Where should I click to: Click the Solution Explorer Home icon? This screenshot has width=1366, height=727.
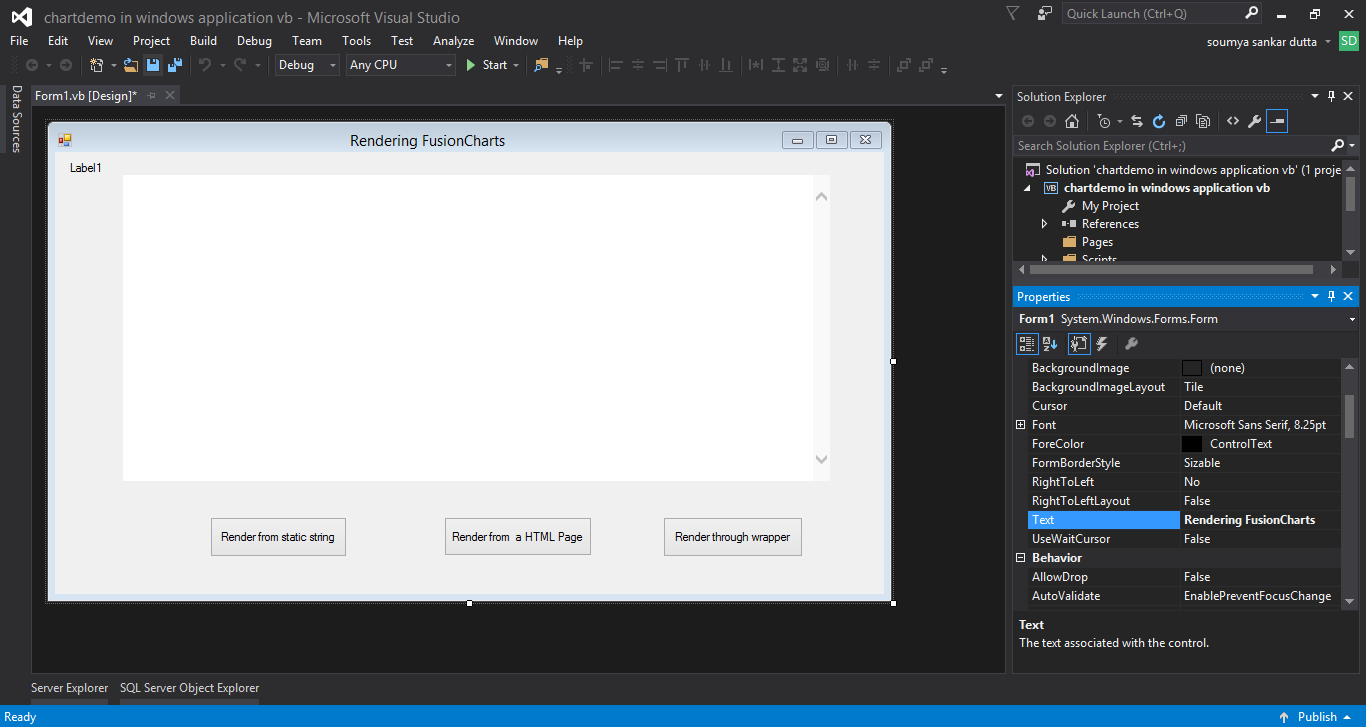(x=1072, y=121)
